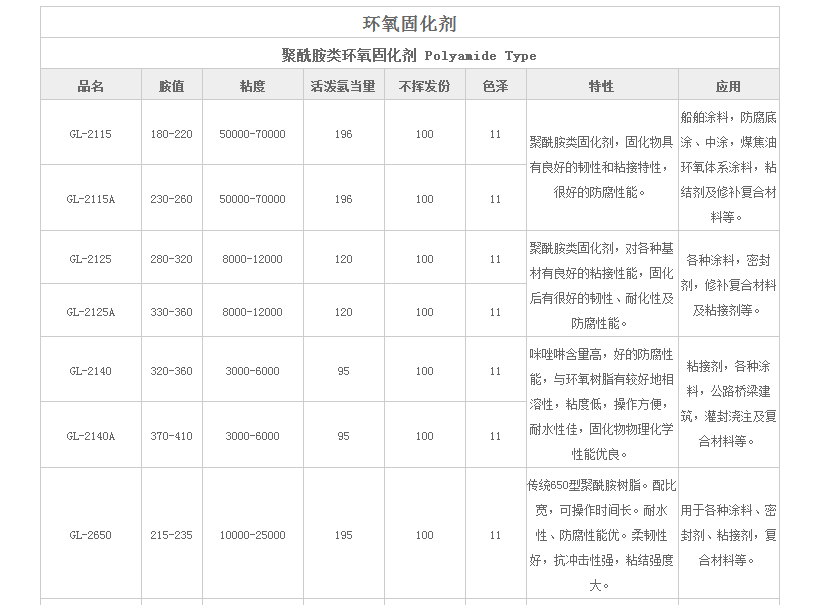817x605 pixels.
Task: Click the 粘度 column header
Action: [x=252, y=86]
